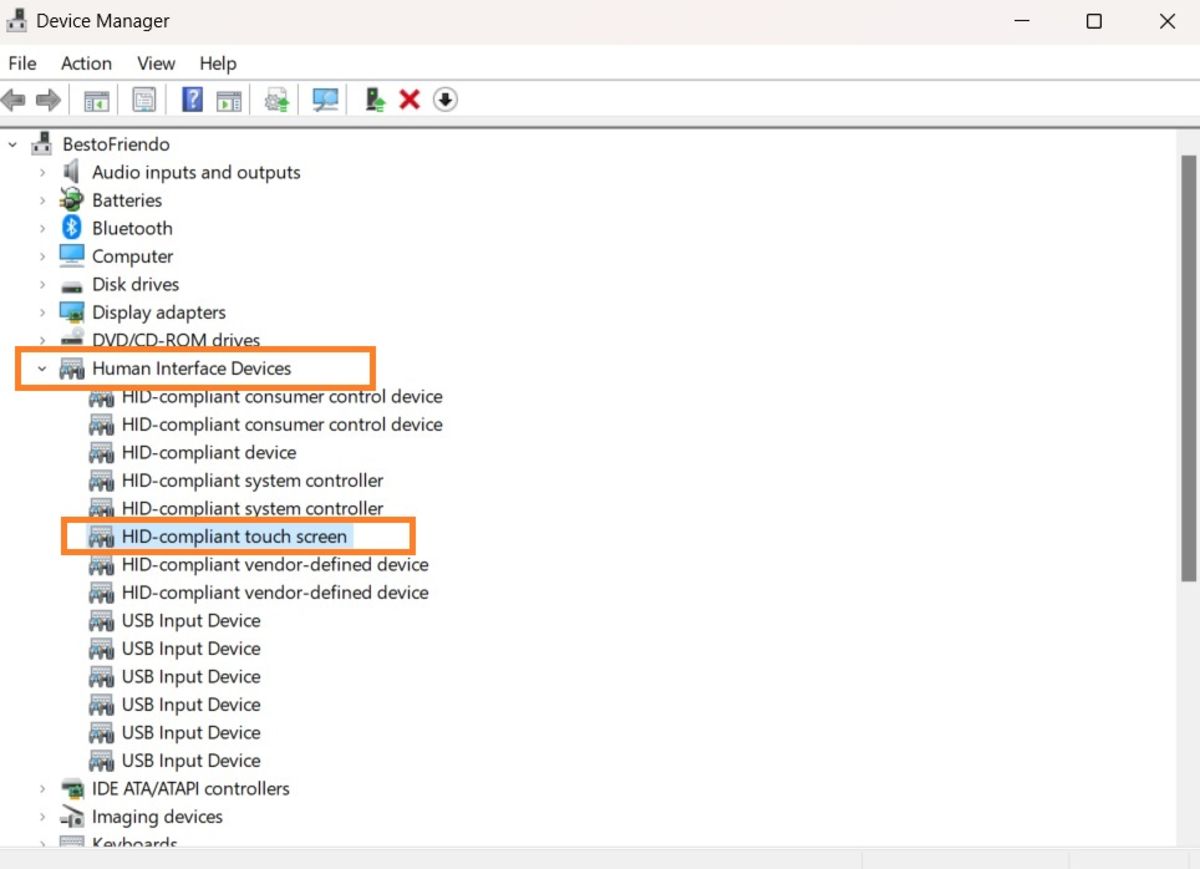Open the Action menu
Viewport: 1200px width, 869px height.
pyautogui.click(x=86, y=63)
